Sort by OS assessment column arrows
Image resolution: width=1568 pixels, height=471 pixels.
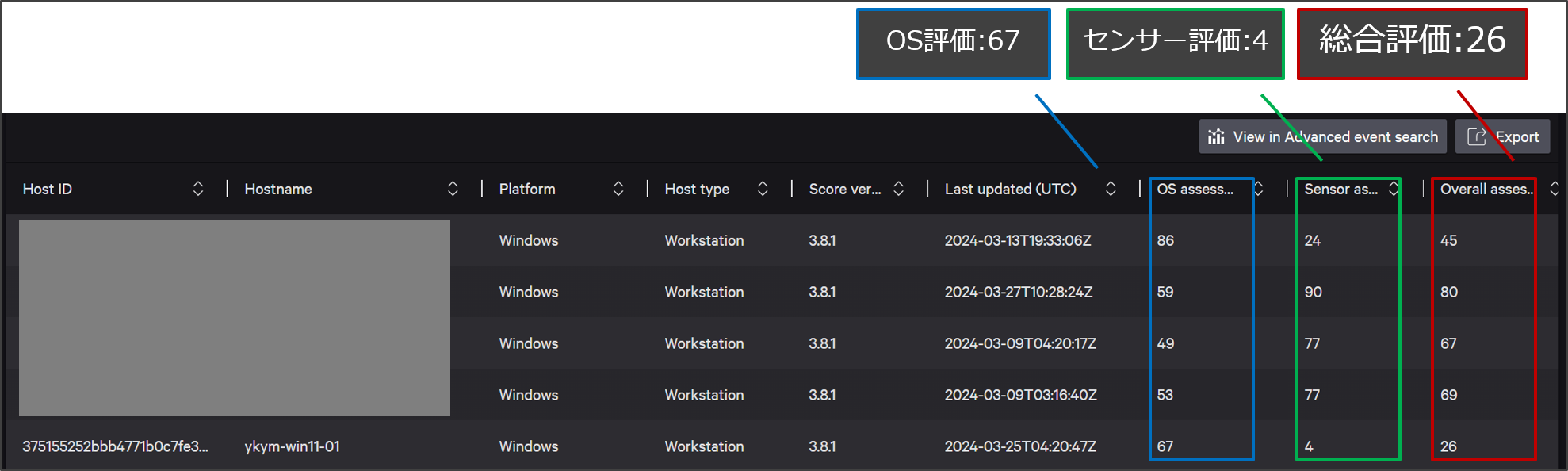tap(1258, 189)
